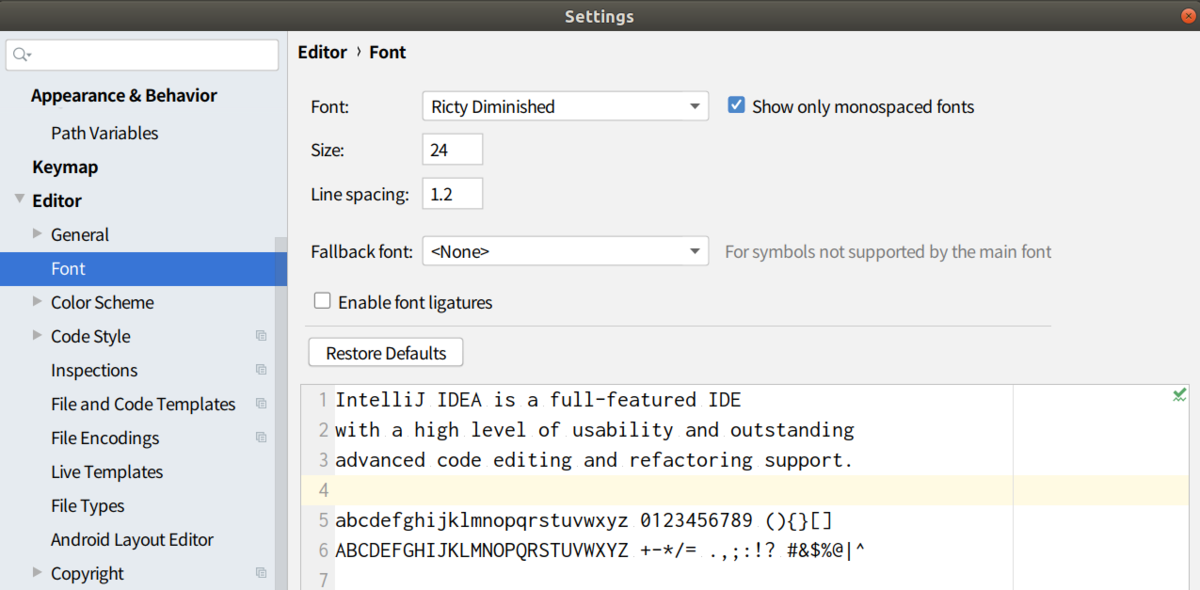Click preview line with uppercase ABCDEFGHIJKLMNOPQRSTUVWXYZ
Screen dimensions: 1200x590
tap(600, 550)
